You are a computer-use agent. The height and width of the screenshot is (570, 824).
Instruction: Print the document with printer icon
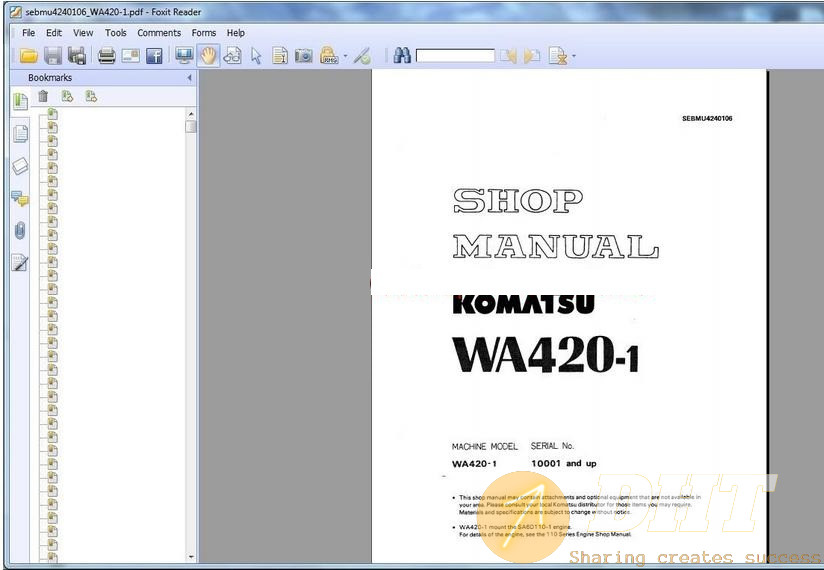pyautogui.click(x=106, y=56)
